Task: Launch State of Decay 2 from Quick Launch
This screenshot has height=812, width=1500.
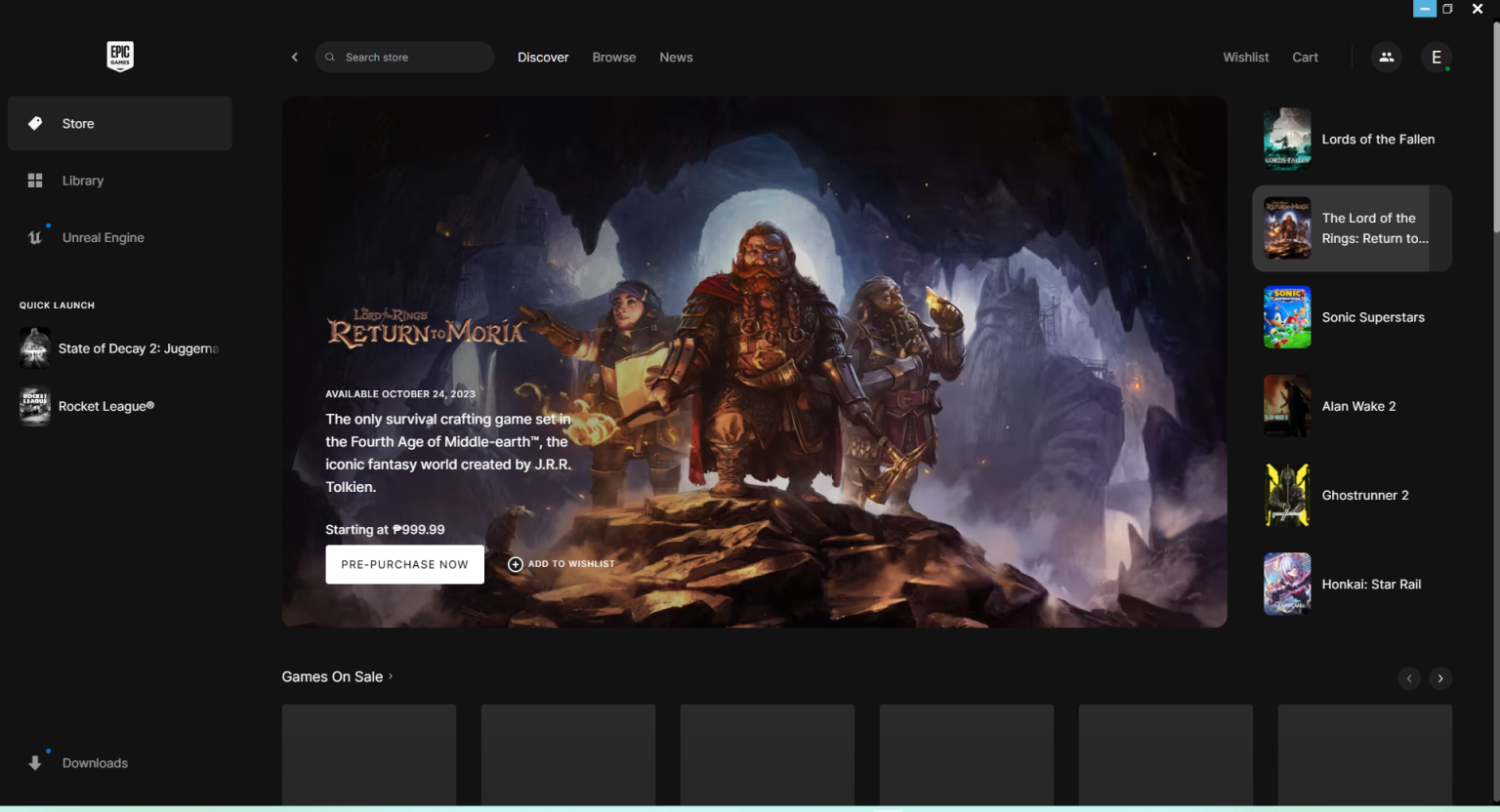Action: click(119, 348)
